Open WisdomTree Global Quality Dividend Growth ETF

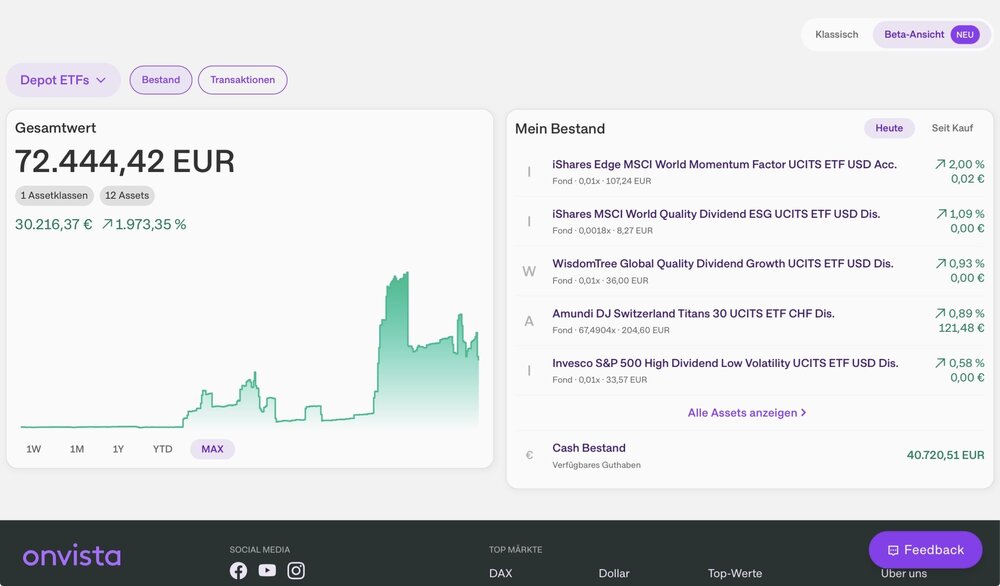(x=723, y=264)
